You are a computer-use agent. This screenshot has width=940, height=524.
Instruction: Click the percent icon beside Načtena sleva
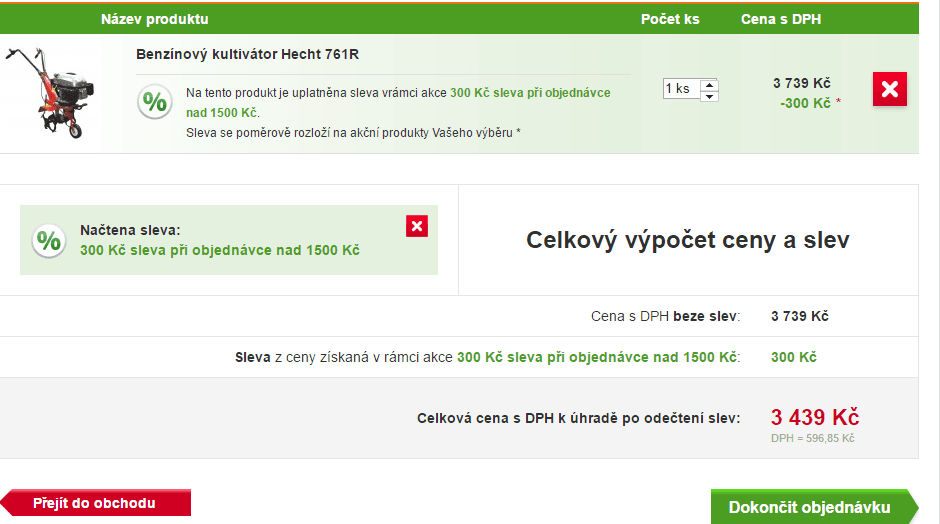48,241
